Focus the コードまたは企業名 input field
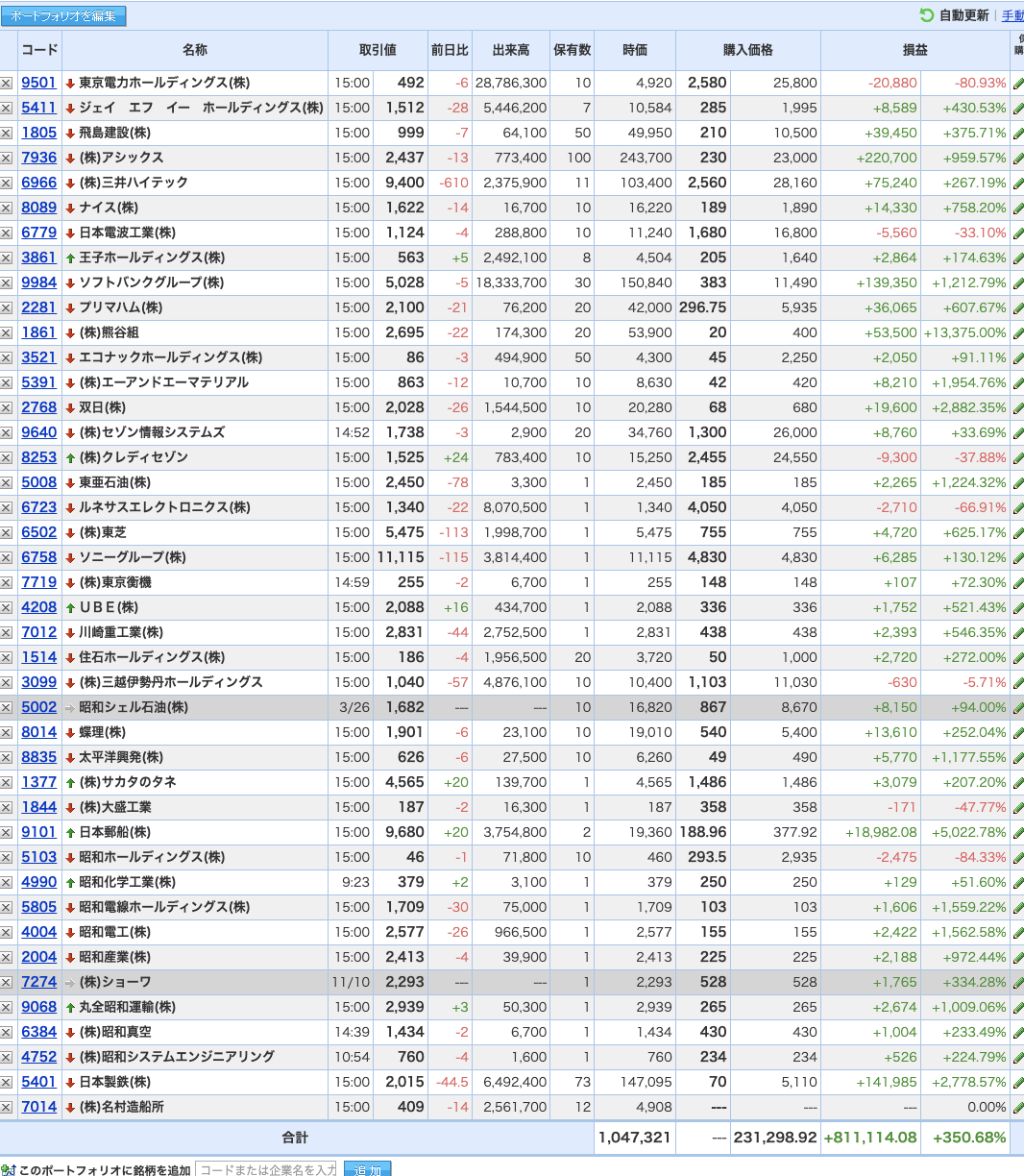Screen dimensions: 1024x1176 [266, 1169]
